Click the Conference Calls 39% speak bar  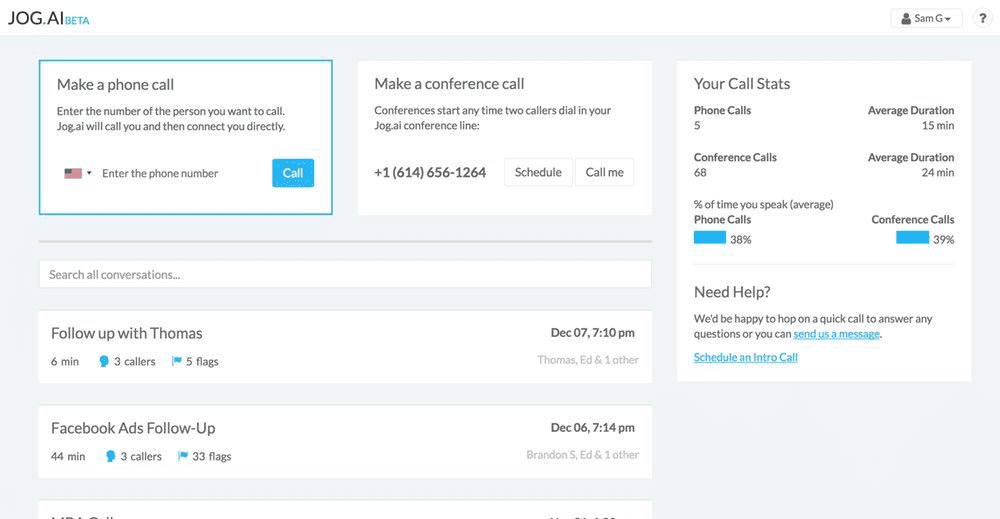(912, 238)
